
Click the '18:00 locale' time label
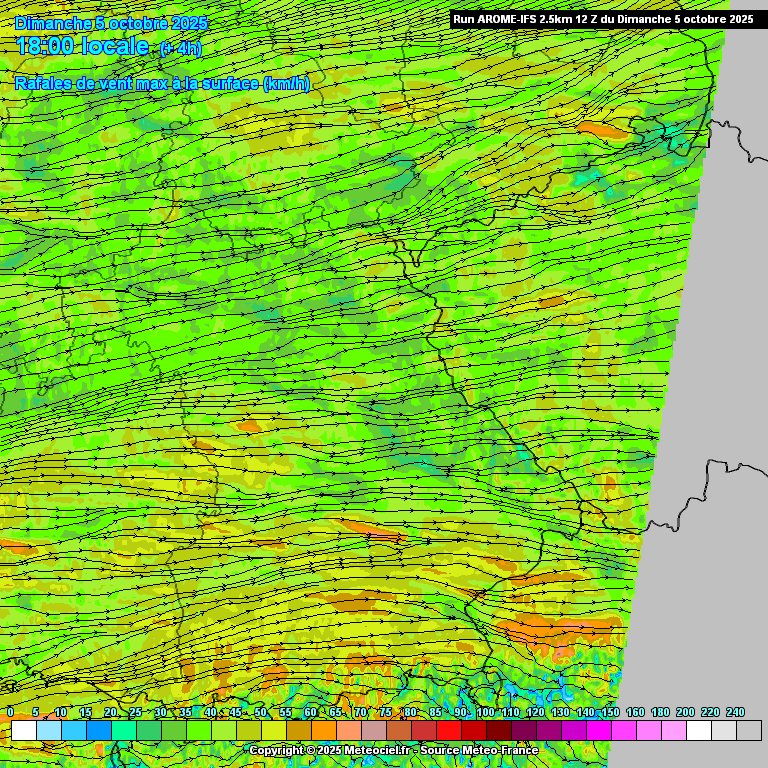coord(82,47)
